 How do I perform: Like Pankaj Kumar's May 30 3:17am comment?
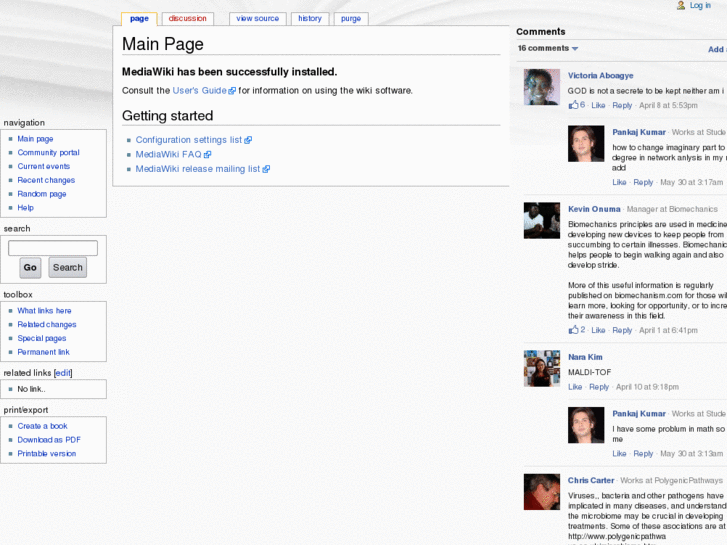(619, 182)
